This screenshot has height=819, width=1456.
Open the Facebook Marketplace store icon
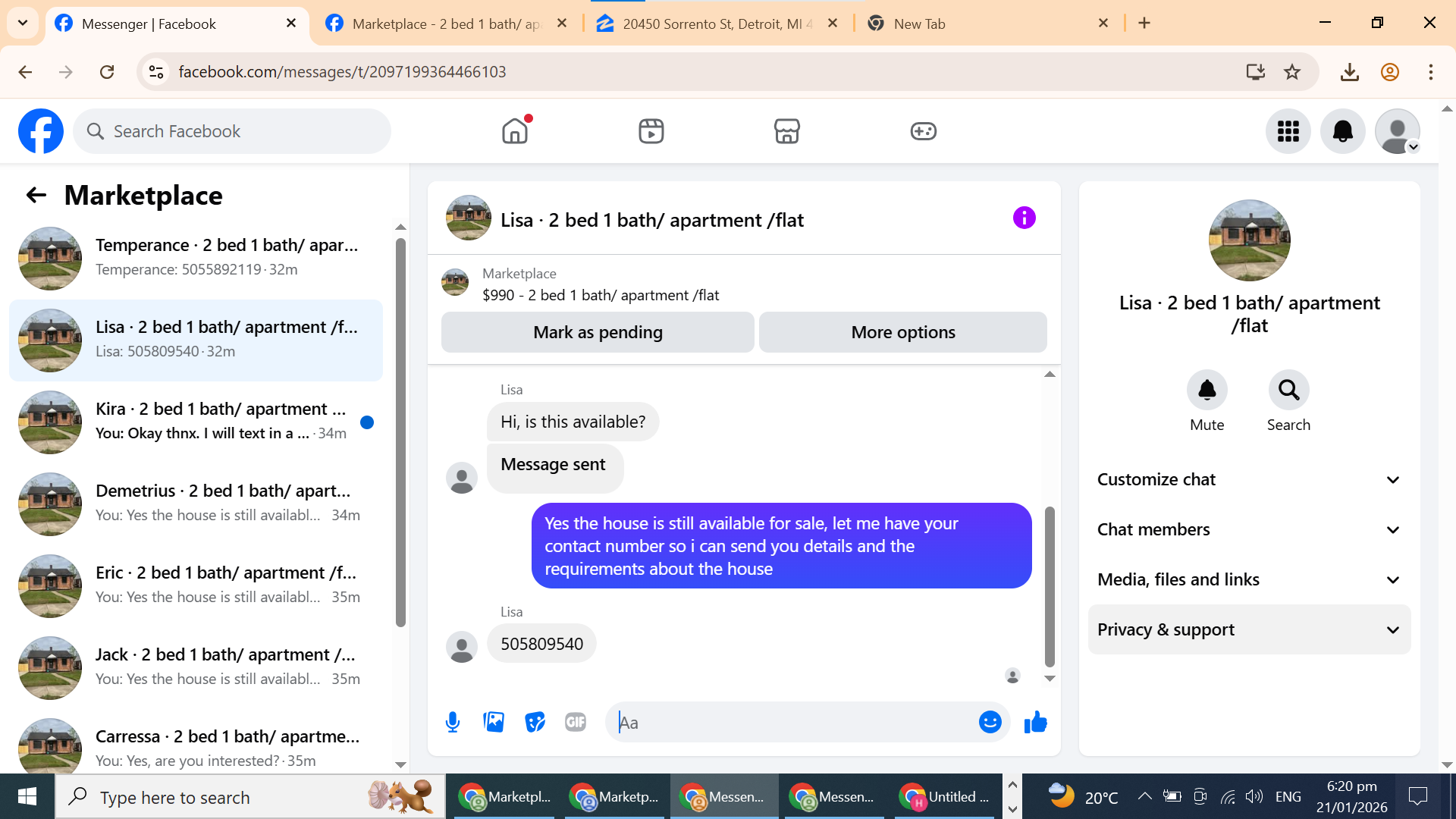[x=786, y=131]
